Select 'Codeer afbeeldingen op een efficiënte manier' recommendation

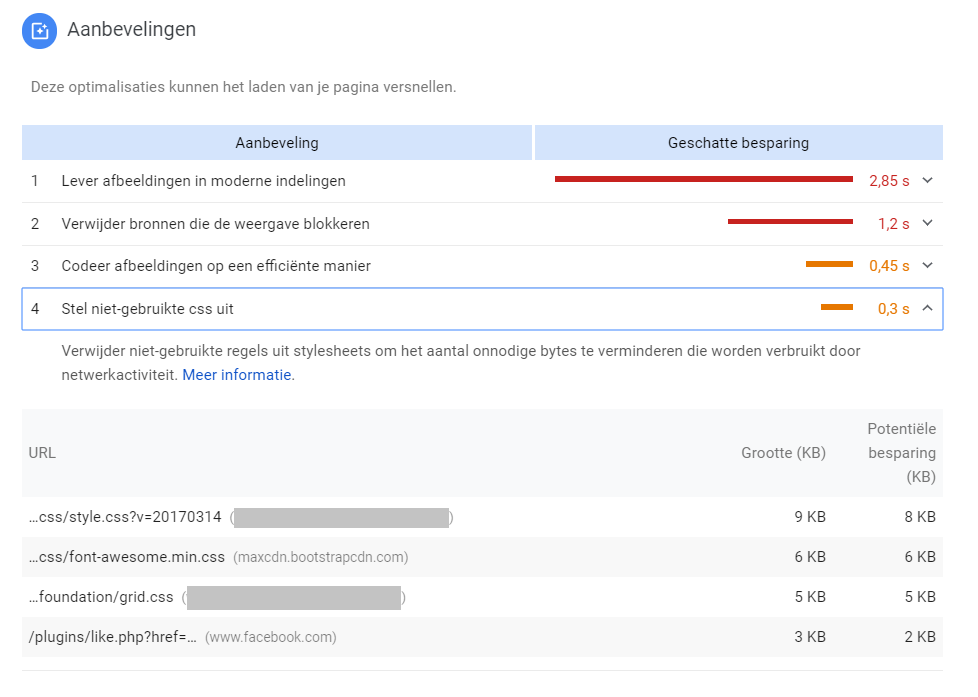coord(216,266)
